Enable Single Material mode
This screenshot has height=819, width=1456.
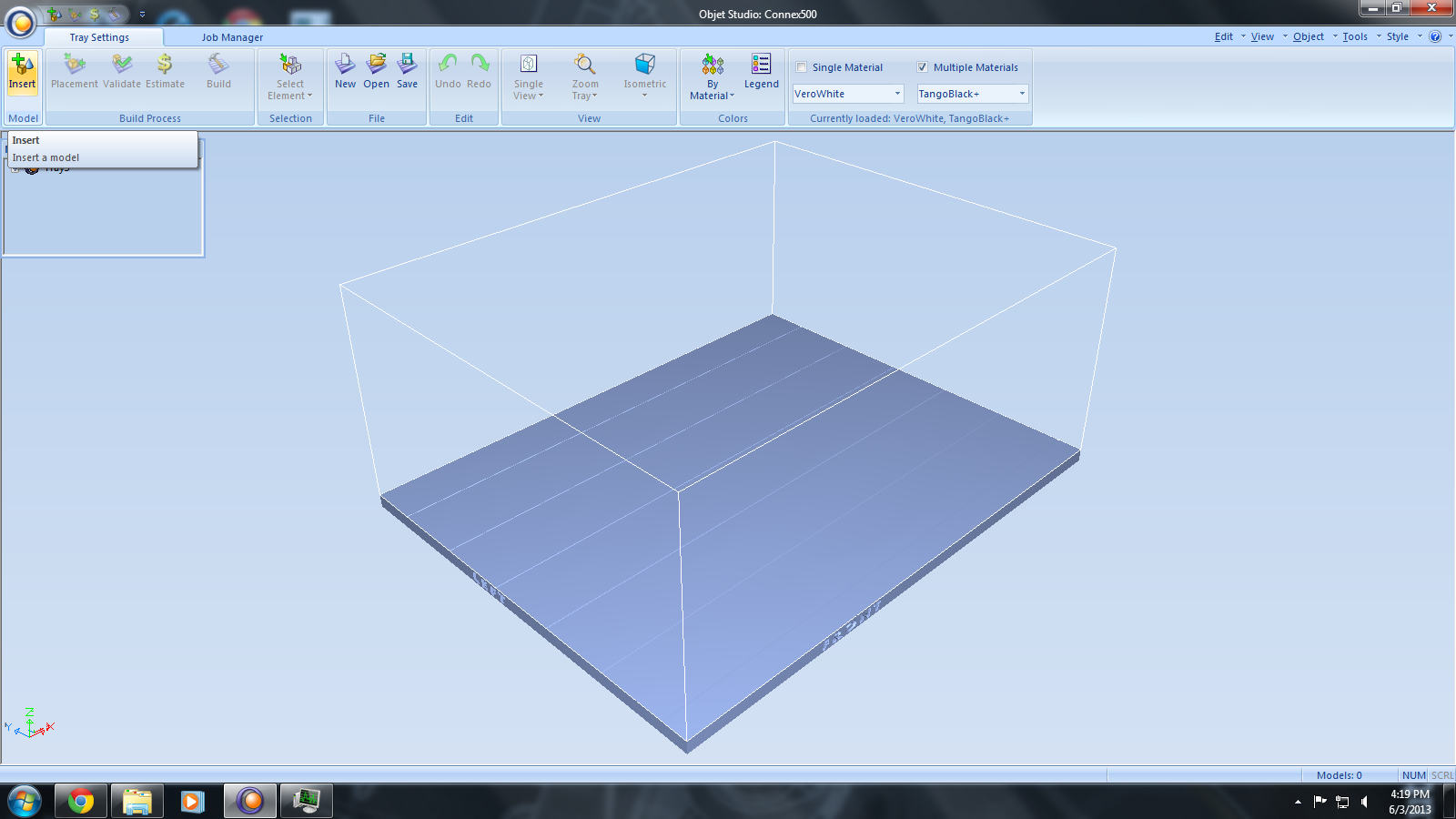pos(801,66)
